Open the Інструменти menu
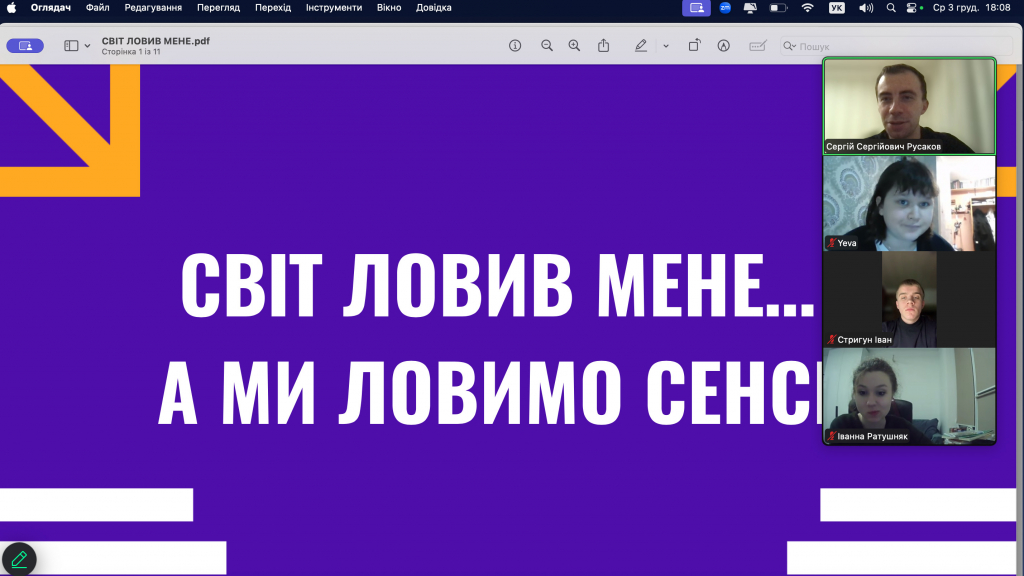 pyautogui.click(x=334, y=8)
